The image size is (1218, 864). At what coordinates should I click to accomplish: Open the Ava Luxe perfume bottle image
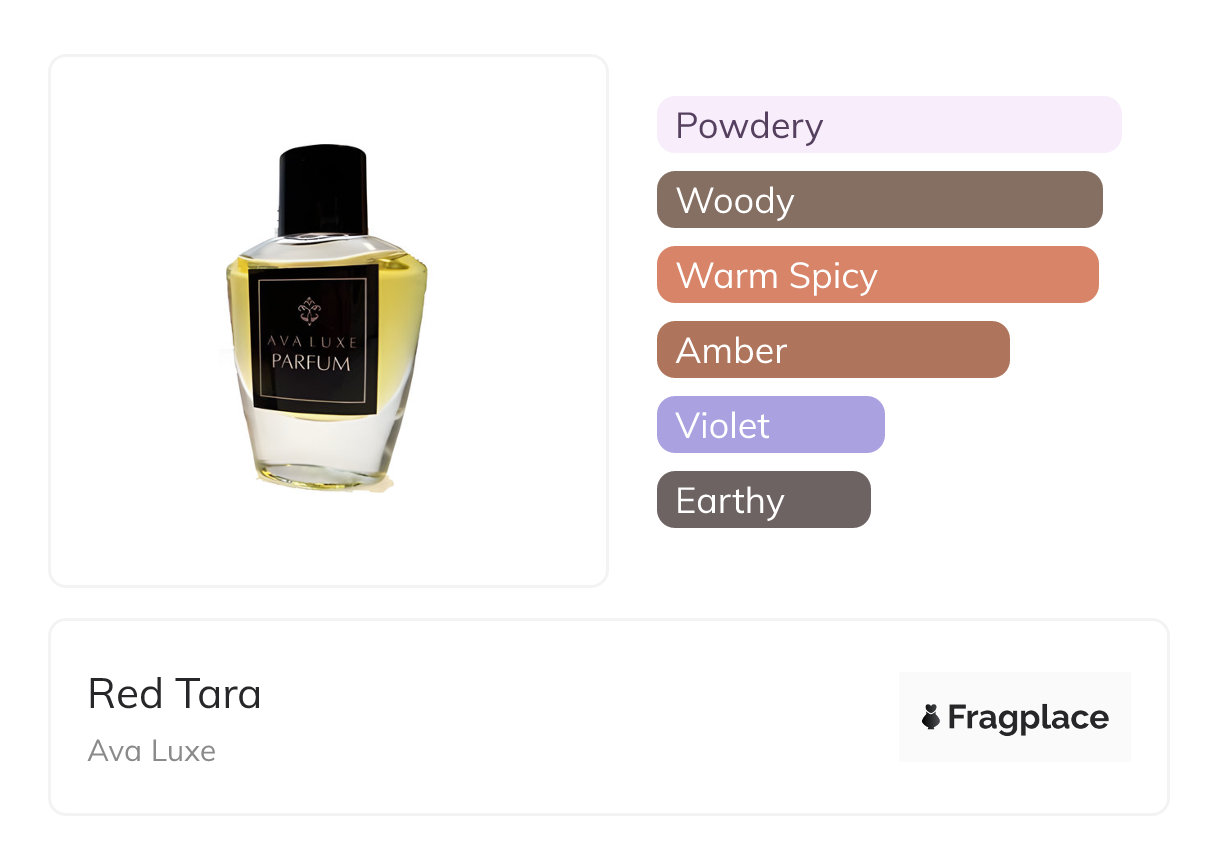click(x=328, y=320)
